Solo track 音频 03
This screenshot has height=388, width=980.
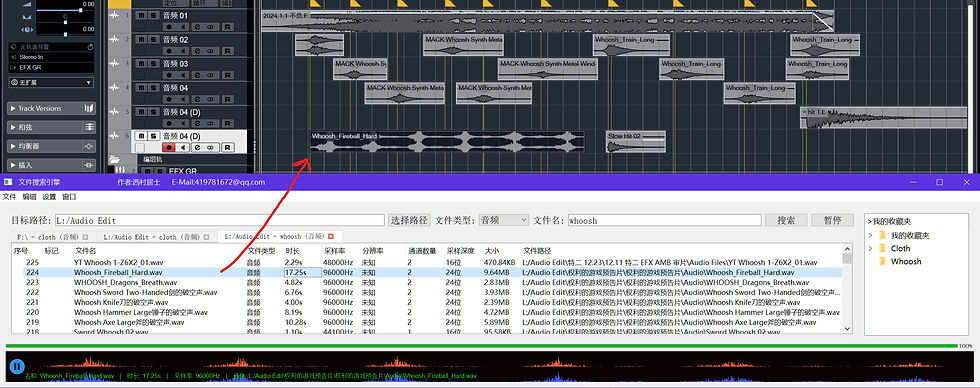(x=153, y=64)
